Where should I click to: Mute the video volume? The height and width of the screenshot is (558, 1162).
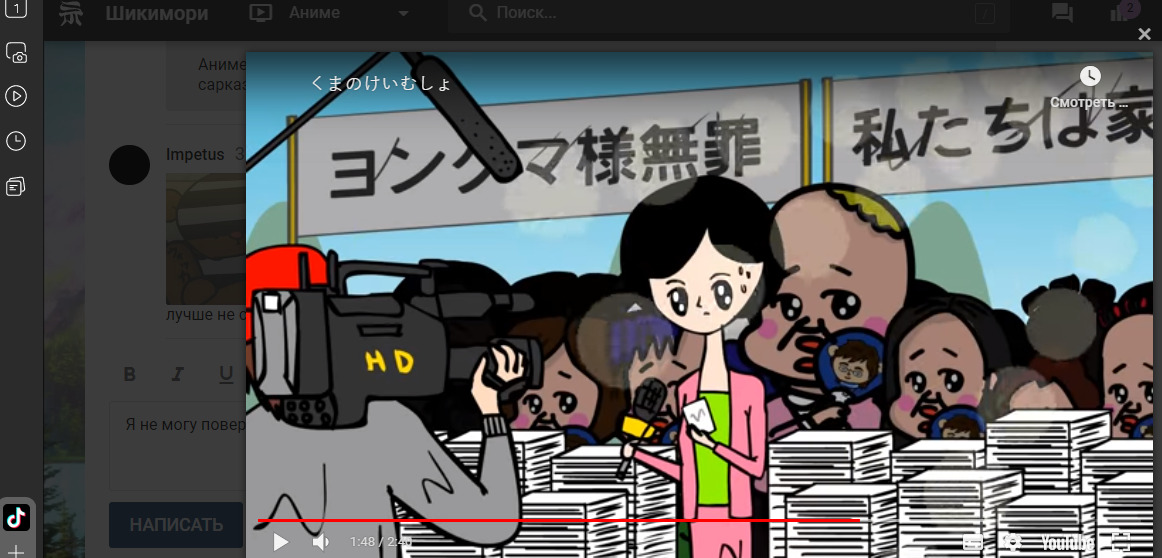click(x=321, y=542)
